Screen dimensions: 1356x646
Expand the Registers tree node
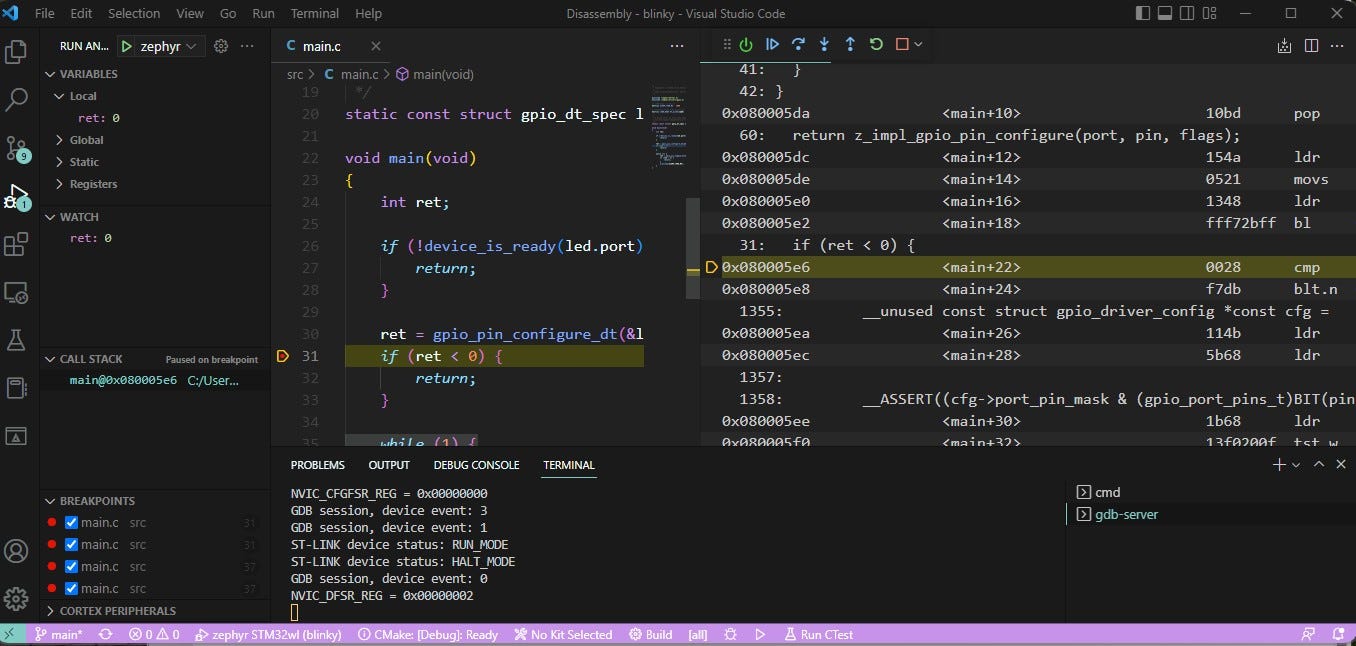point(92,184)
